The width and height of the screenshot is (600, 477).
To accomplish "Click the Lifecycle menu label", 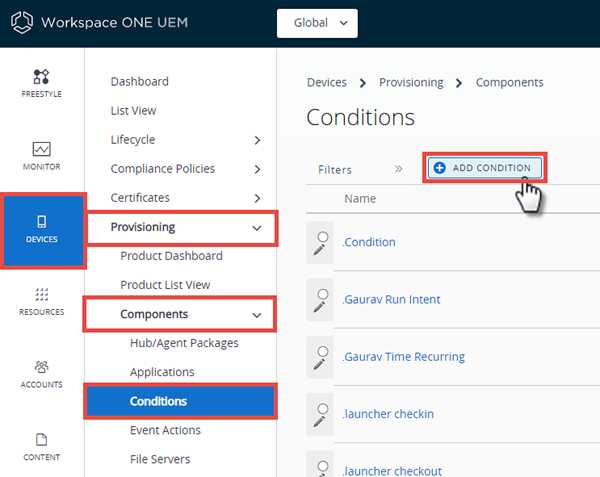I will click(132, 140).
